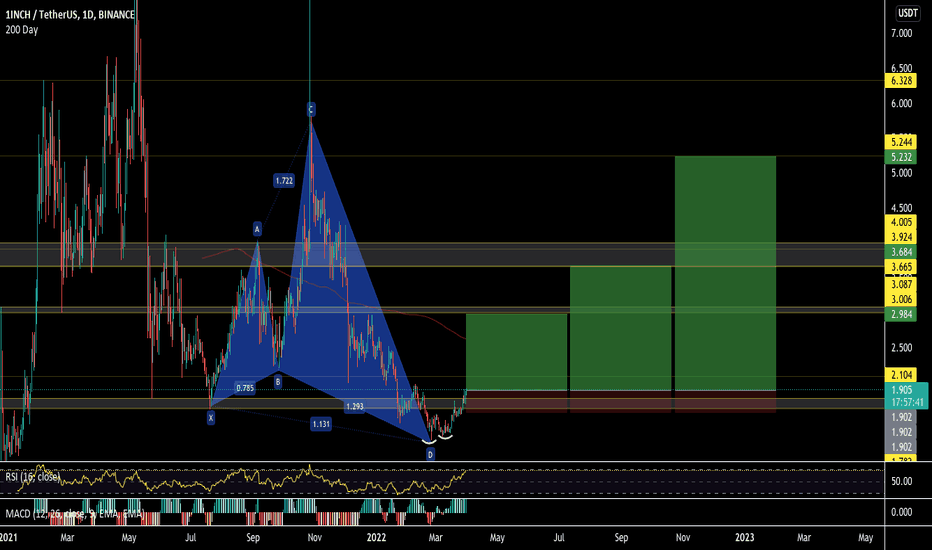This screenshot has height=550, width=932.
Task: Click the 3.006 yellow price label
Action: point(901,299)
